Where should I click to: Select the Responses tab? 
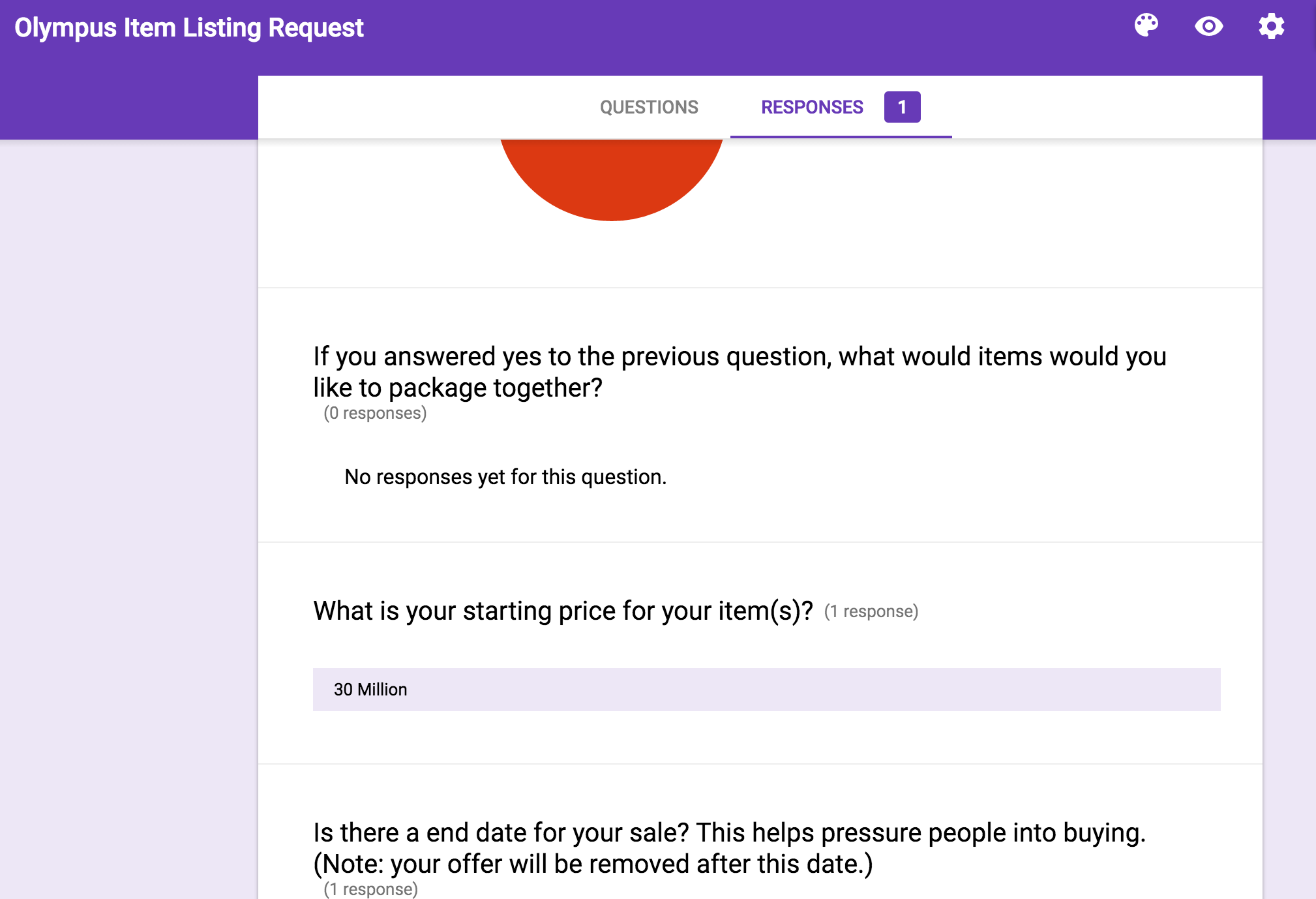tap(812, 107)
